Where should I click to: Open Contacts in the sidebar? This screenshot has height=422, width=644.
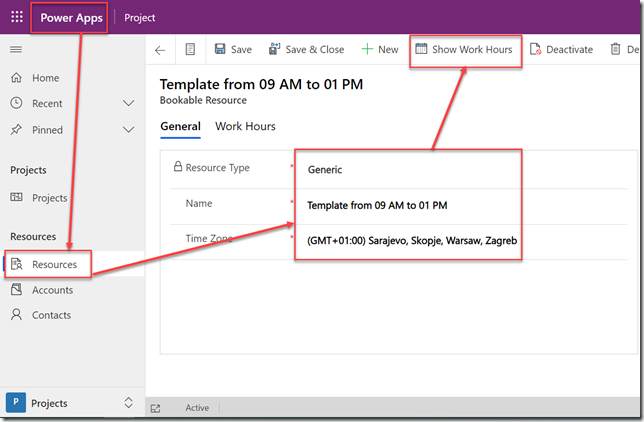click(x=51, y=315)
